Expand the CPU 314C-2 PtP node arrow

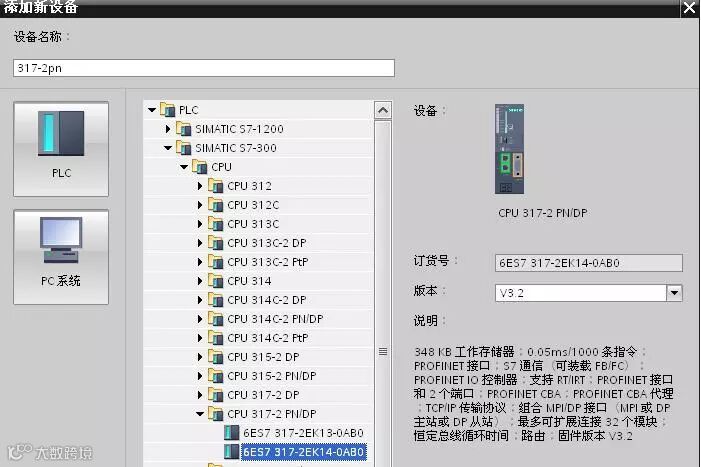tap(200, 337)
